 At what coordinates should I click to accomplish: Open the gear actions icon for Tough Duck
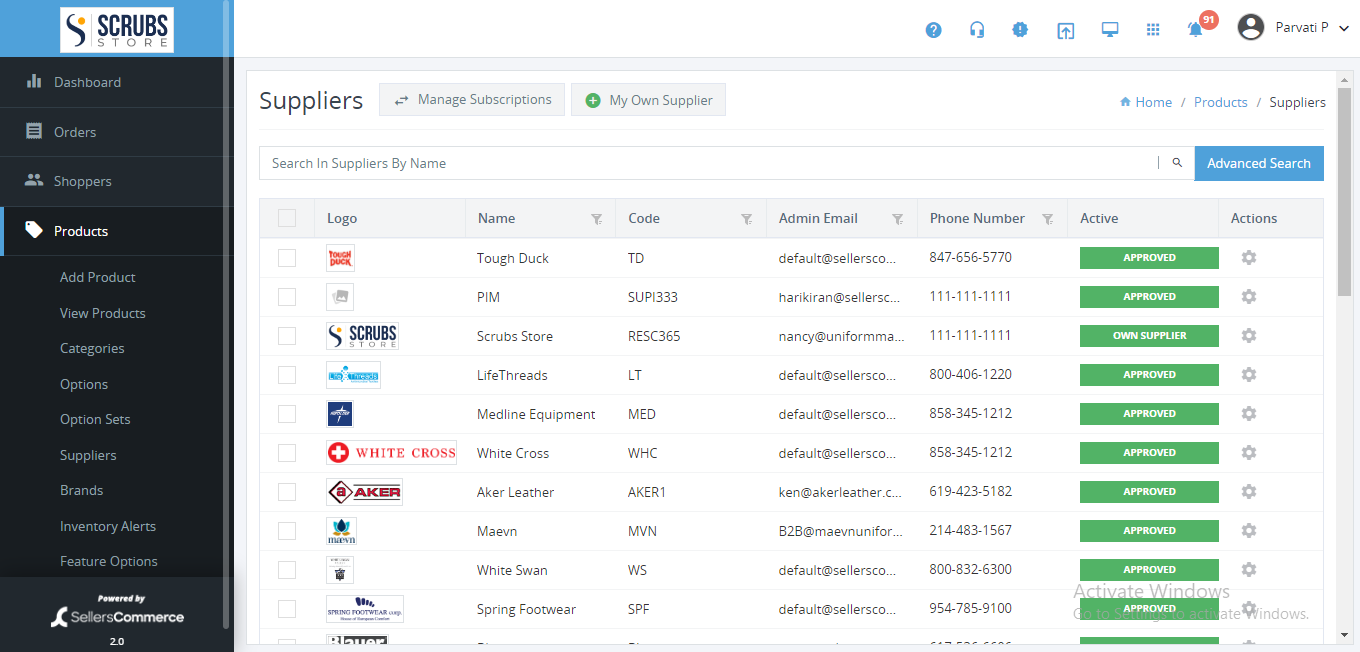point(1248,257)
